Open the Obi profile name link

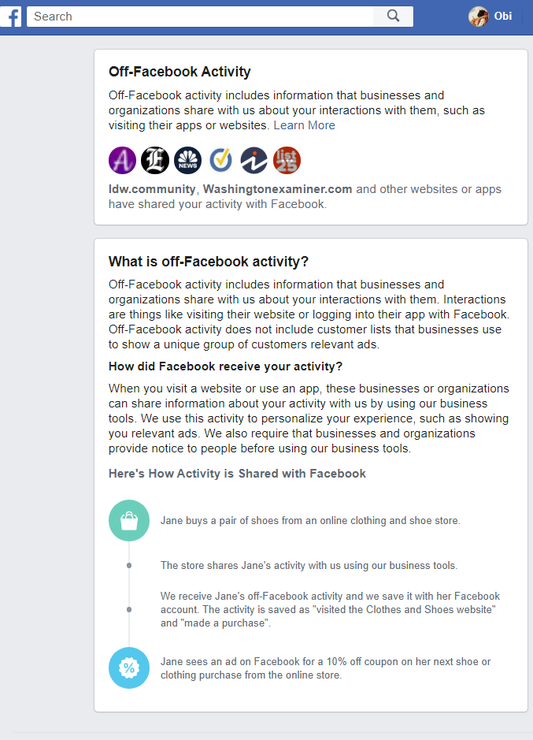coord(503,17)
